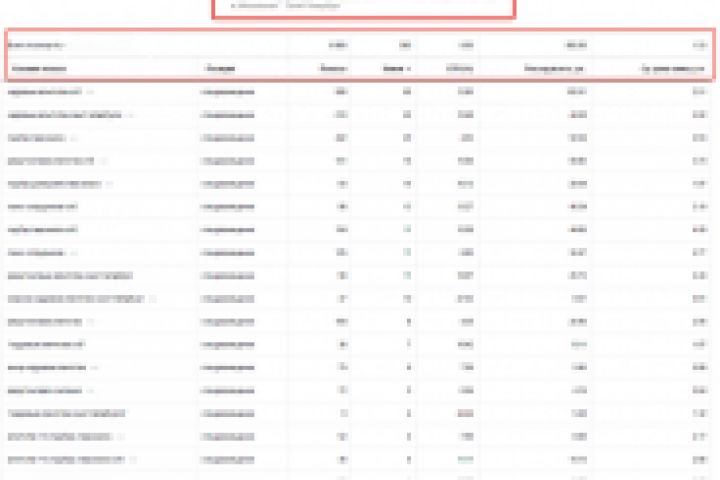Click the totals row label above the header
Image resolution: width=720 pixels, height=480 pixels.
[x=36, y=45]
